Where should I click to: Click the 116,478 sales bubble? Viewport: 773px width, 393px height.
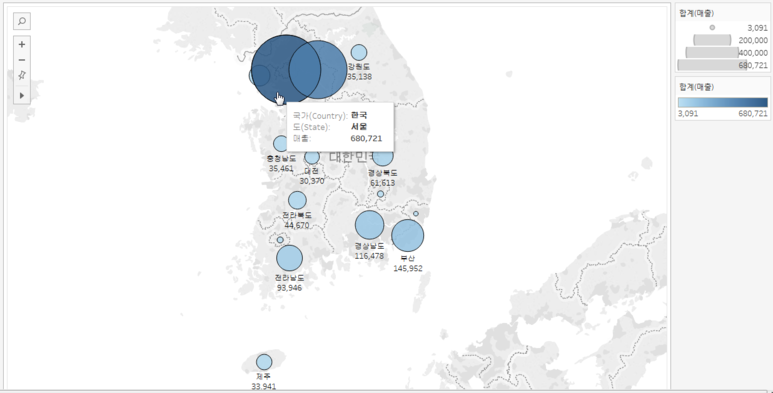[x=369, y=225]
